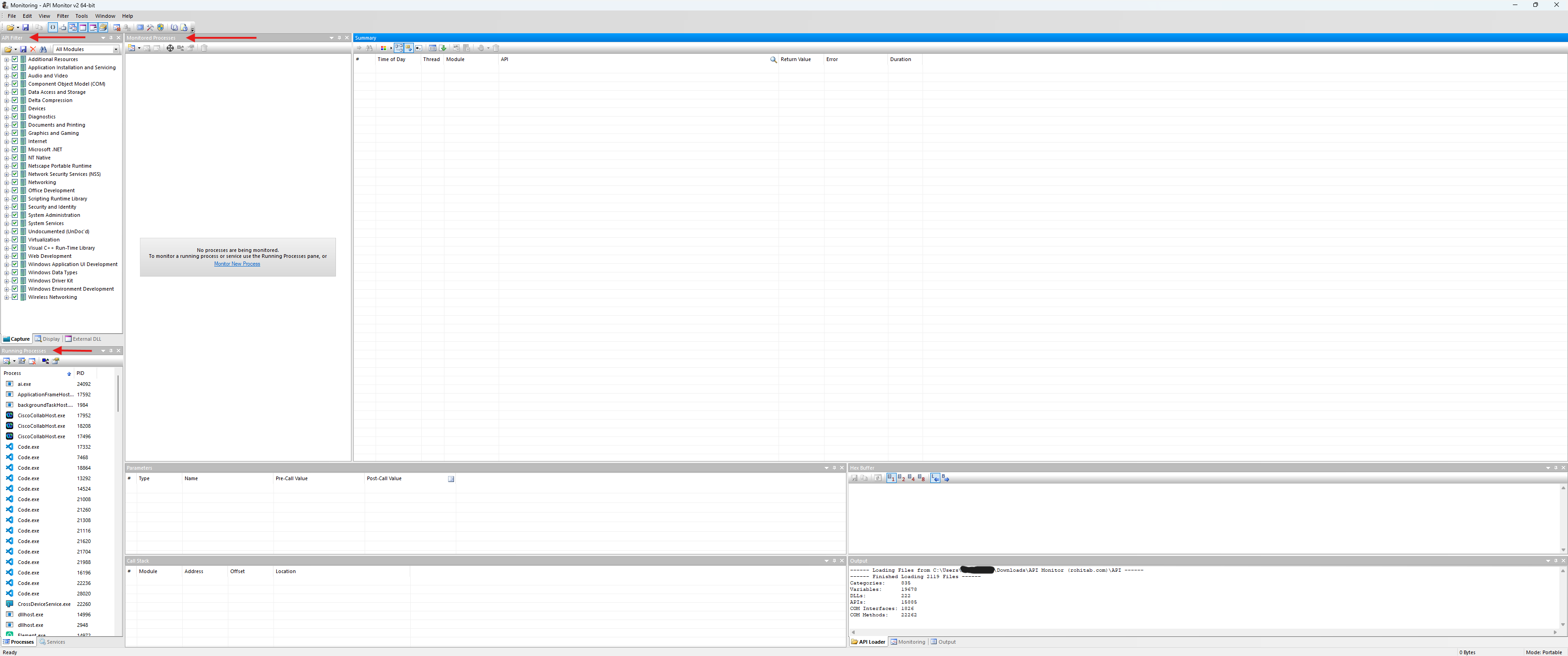Viewport: 1568px width, 656px height.
Task: Click terminate process icon in Running Processes
Action: pos(32,361)
